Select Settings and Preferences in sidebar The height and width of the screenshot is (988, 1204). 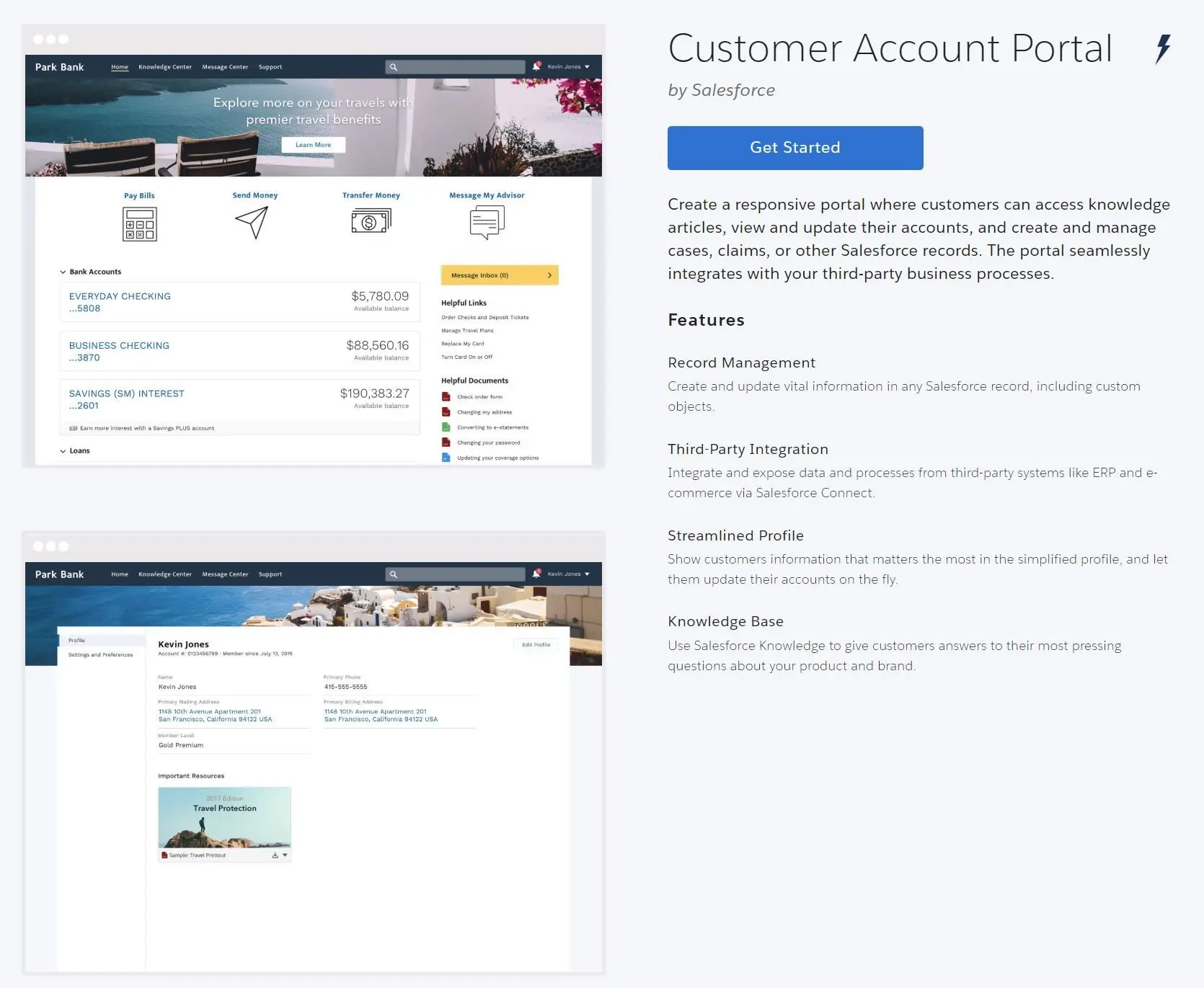[x=100, y=655]
